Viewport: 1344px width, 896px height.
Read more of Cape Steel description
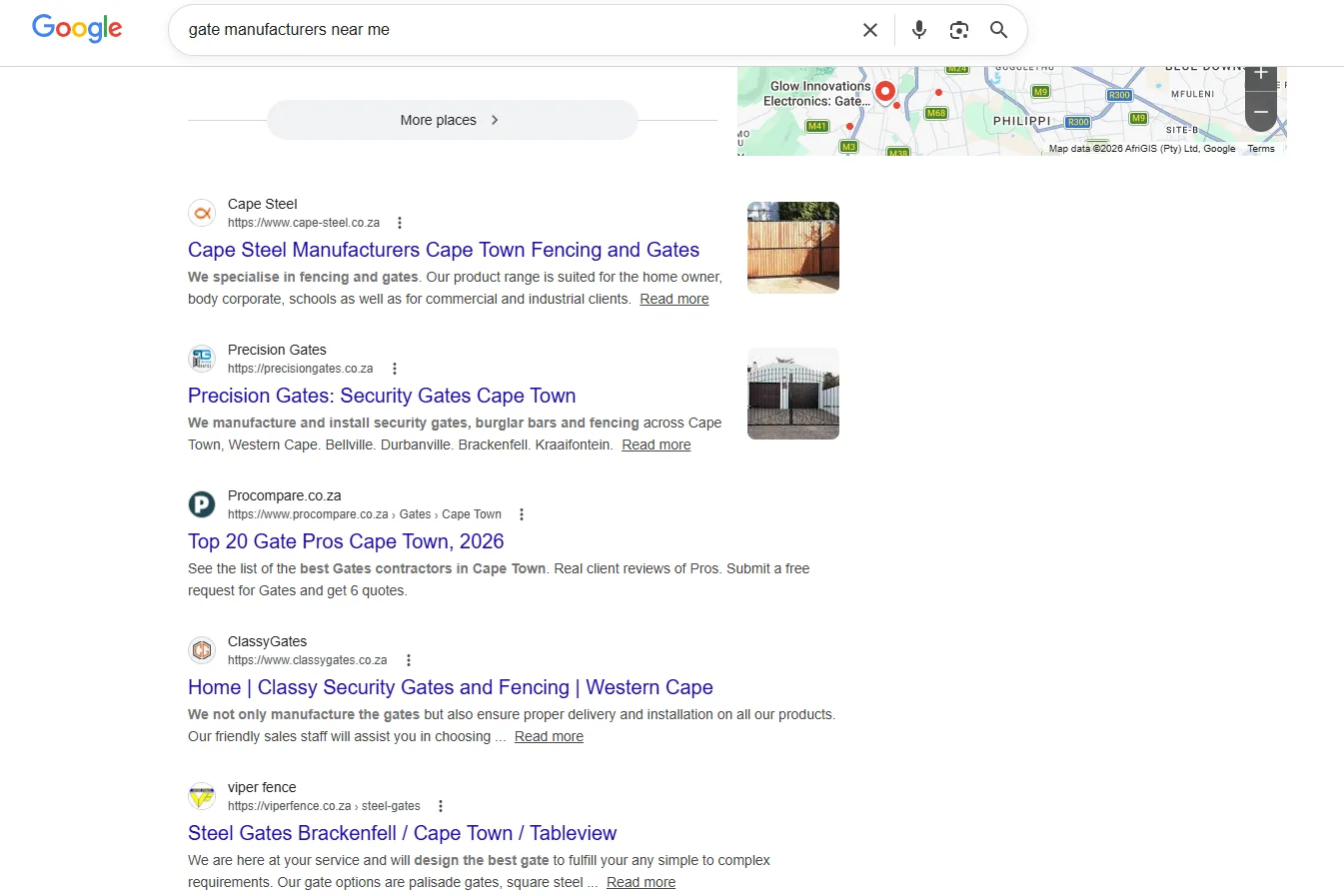674,299
